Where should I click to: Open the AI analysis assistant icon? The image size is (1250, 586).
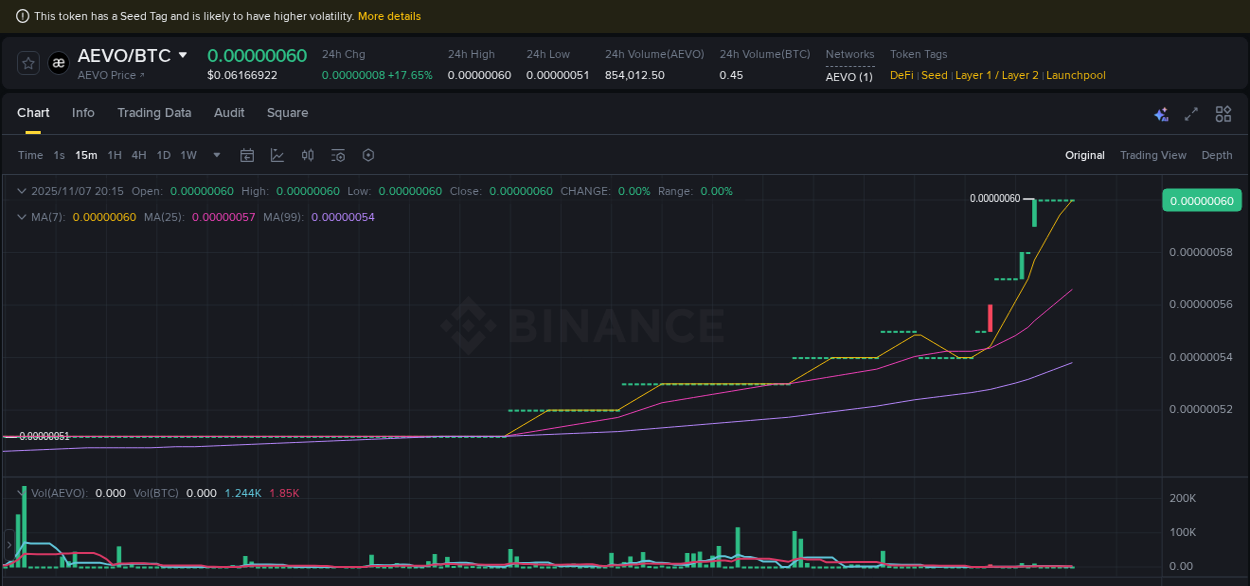(1161, 114)
